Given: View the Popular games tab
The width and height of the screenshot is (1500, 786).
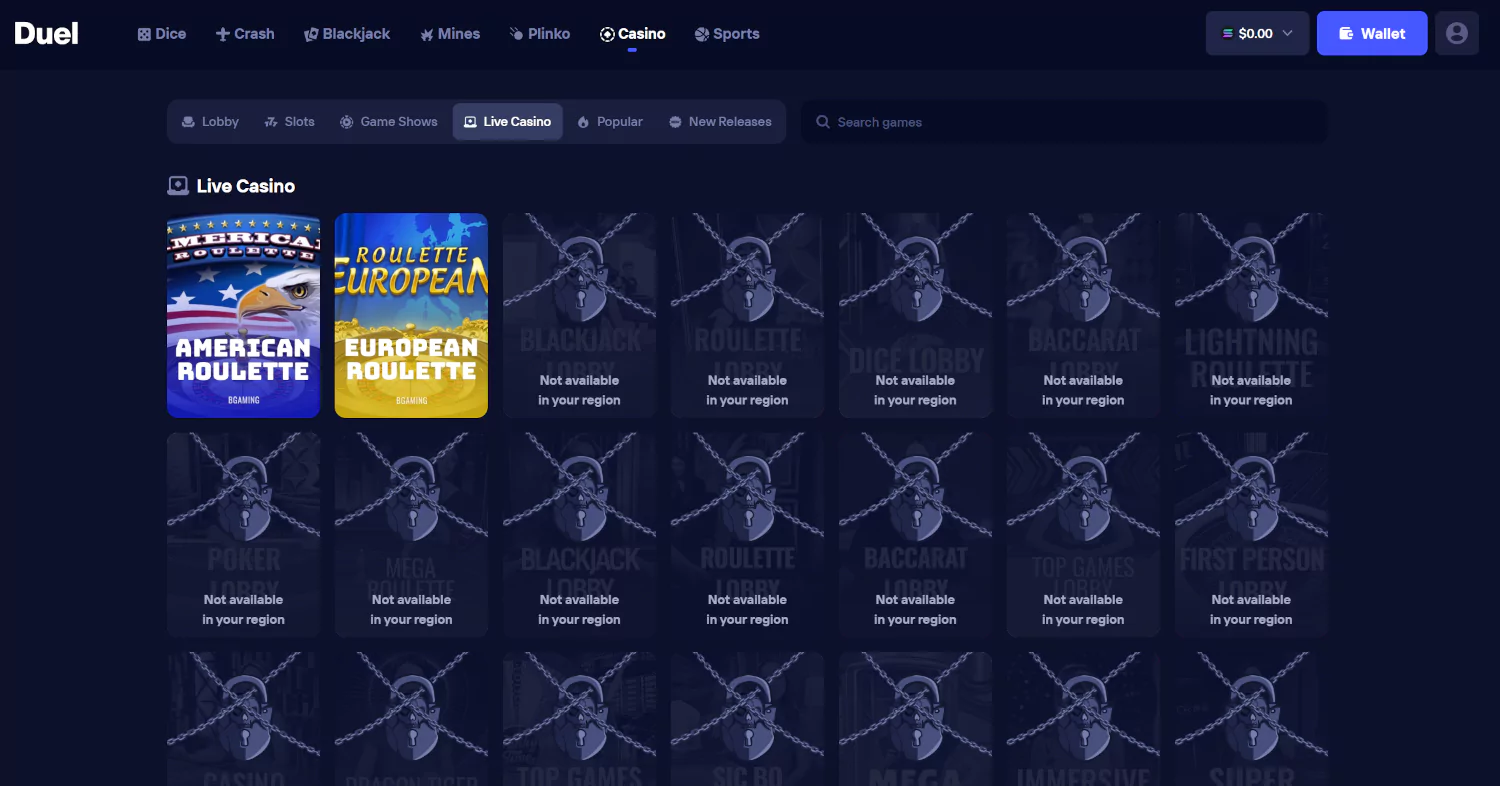Looking at the screenshot, I should 610,122.
